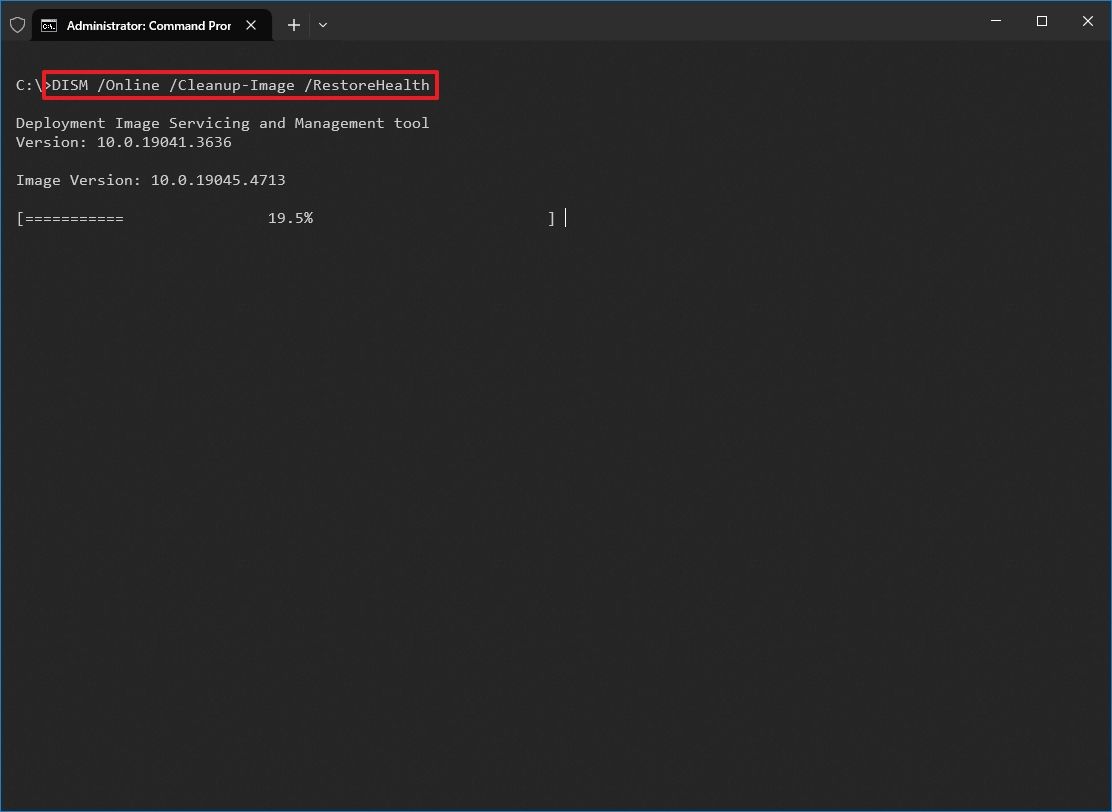
Task: Select the Image Version 10.0.19045.4713 line
Action: [x=150, y=180]
